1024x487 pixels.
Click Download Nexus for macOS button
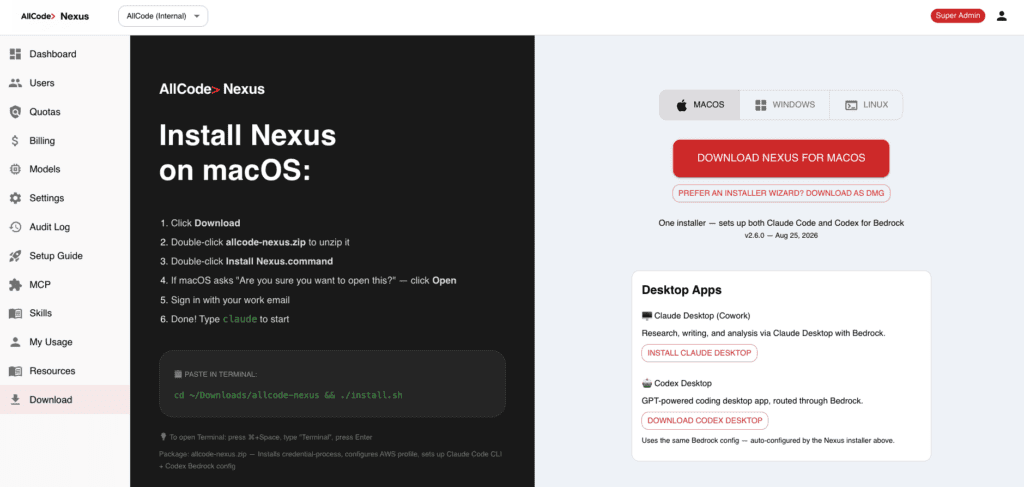point(781,158)
